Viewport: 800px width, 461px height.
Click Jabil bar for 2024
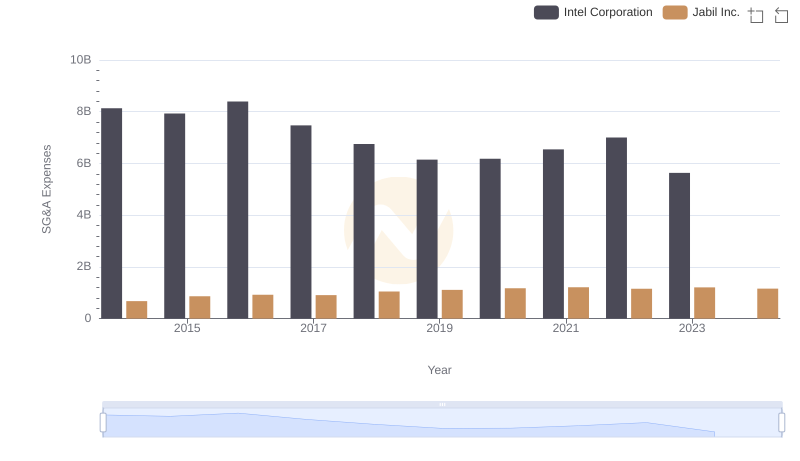[768, 304]
